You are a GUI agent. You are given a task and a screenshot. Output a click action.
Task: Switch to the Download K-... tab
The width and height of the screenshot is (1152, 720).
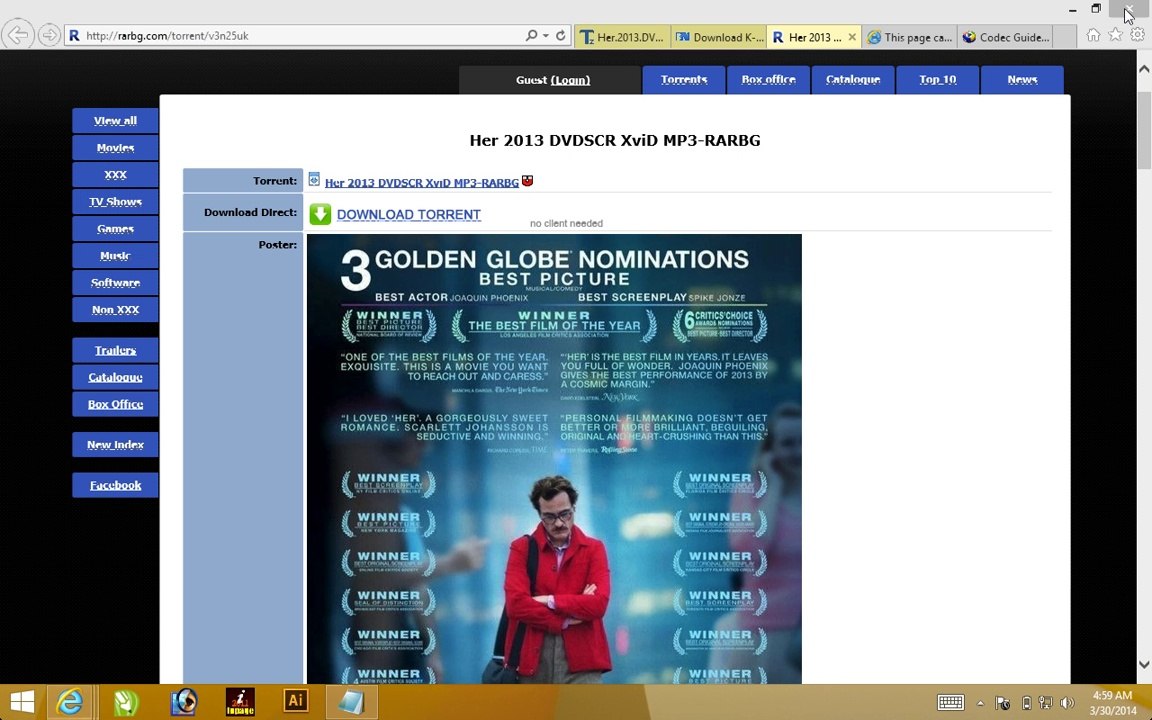[x=719, y=37]
